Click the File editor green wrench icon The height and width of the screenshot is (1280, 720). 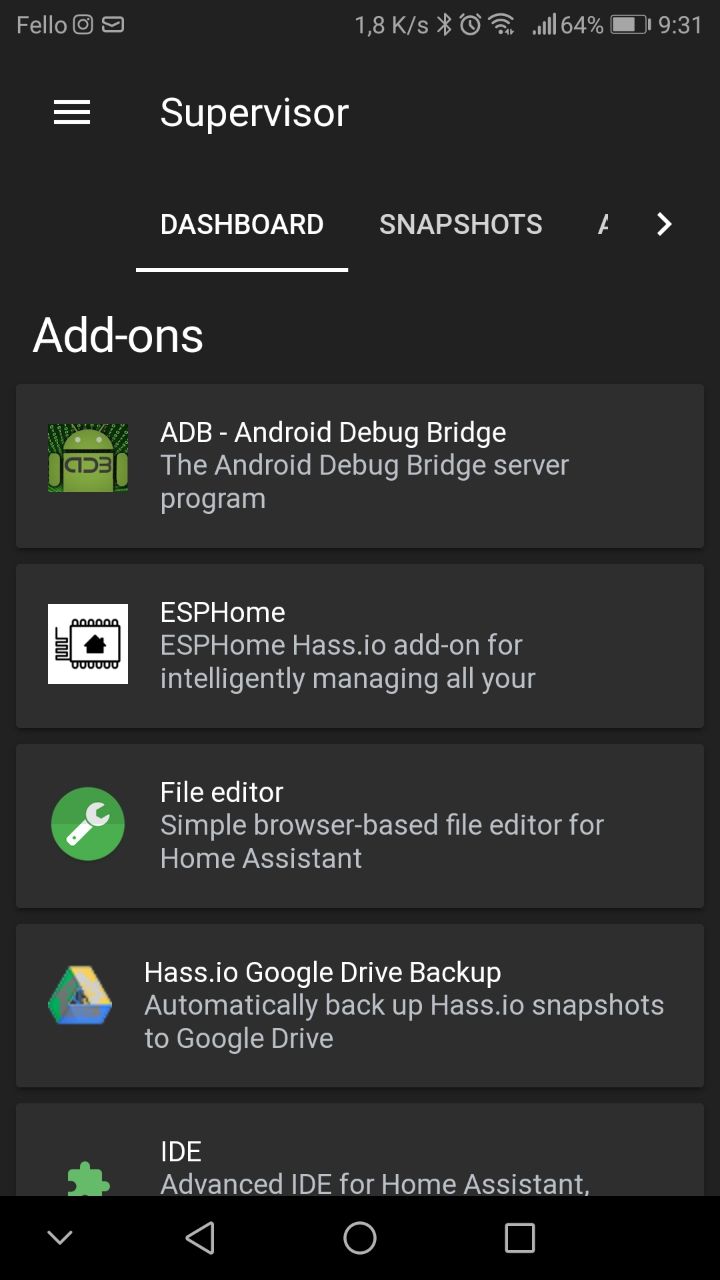tap(88, 824)
